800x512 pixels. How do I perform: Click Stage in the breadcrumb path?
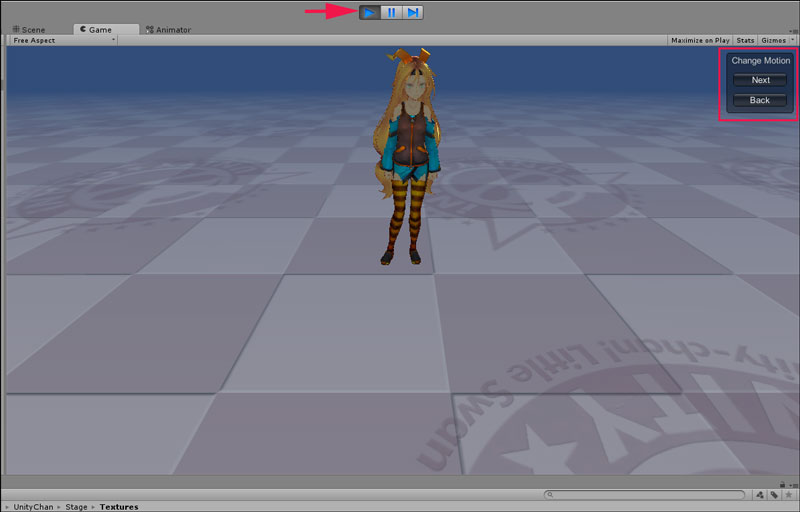pyautogui.click(x=76, y=507)
